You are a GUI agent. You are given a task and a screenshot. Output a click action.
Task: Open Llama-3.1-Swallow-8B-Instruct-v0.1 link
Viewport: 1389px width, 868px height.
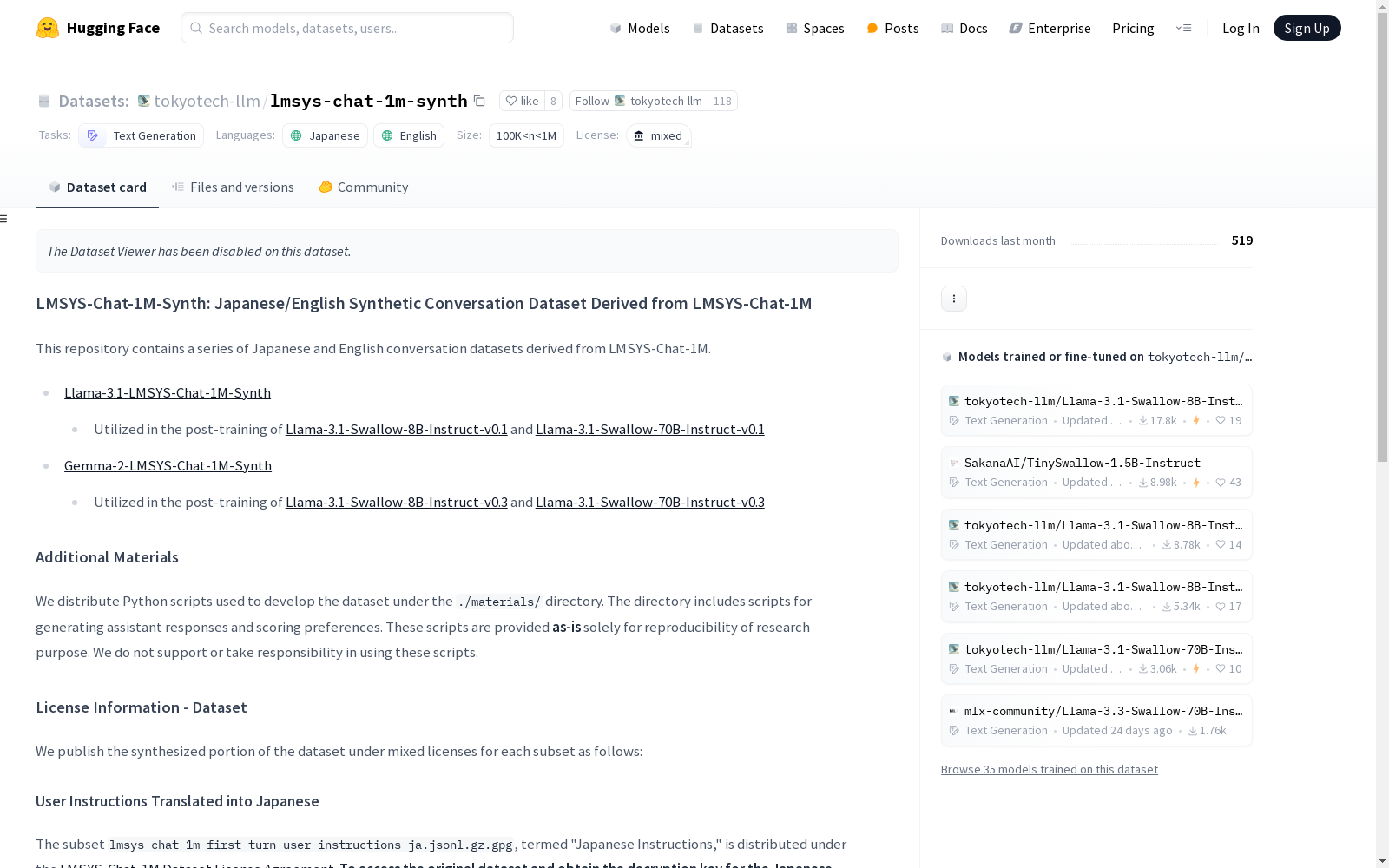click(x=397, y=429)
